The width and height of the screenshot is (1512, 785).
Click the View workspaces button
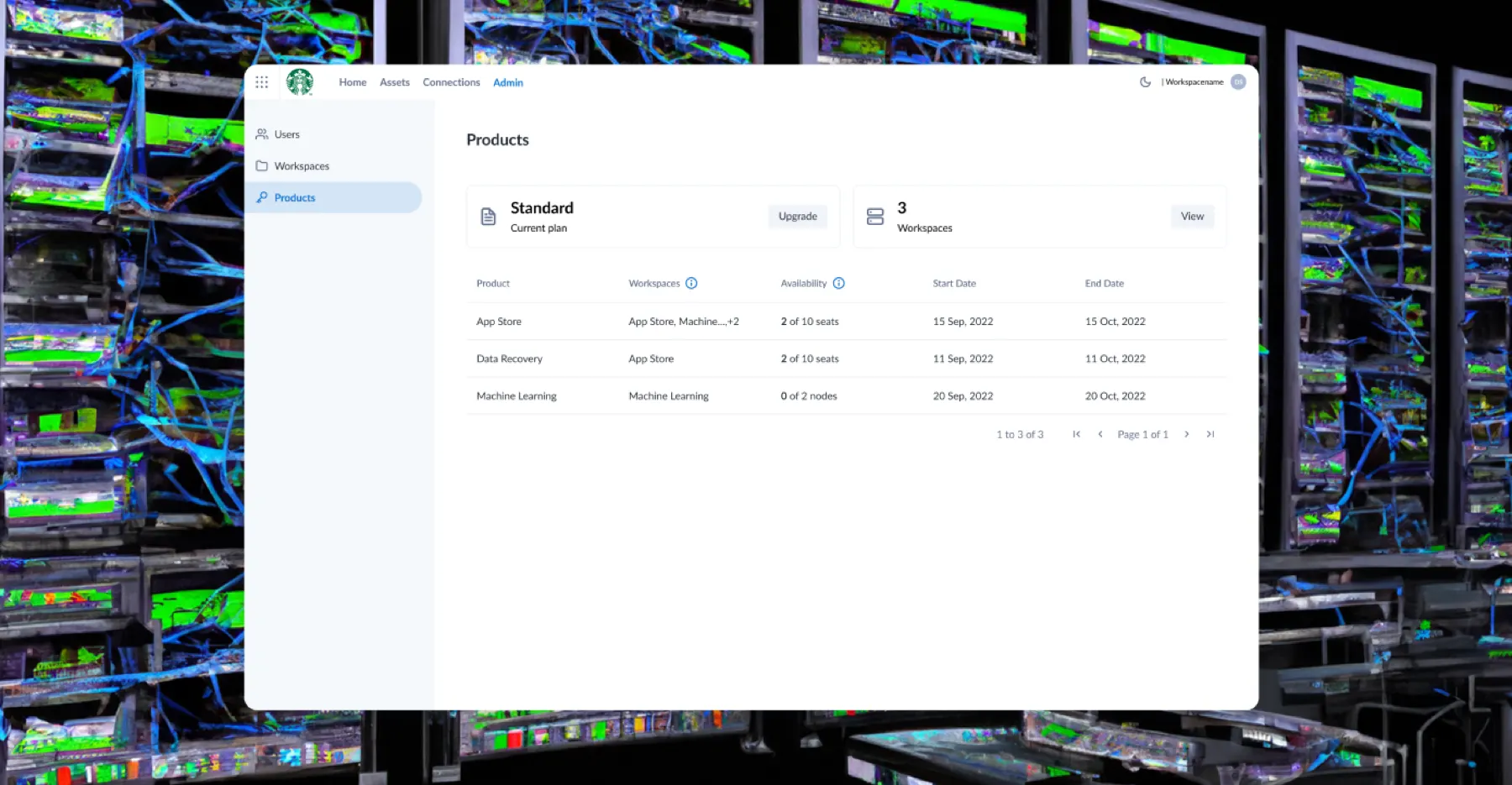pos(1192,217)
